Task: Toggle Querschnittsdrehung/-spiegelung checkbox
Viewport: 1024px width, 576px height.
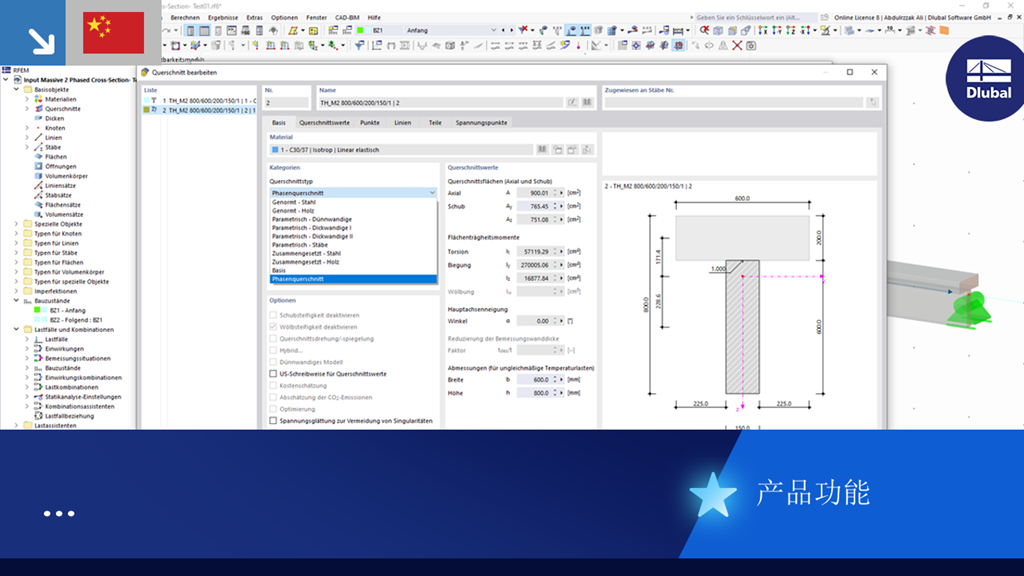Action: point(273,338)
